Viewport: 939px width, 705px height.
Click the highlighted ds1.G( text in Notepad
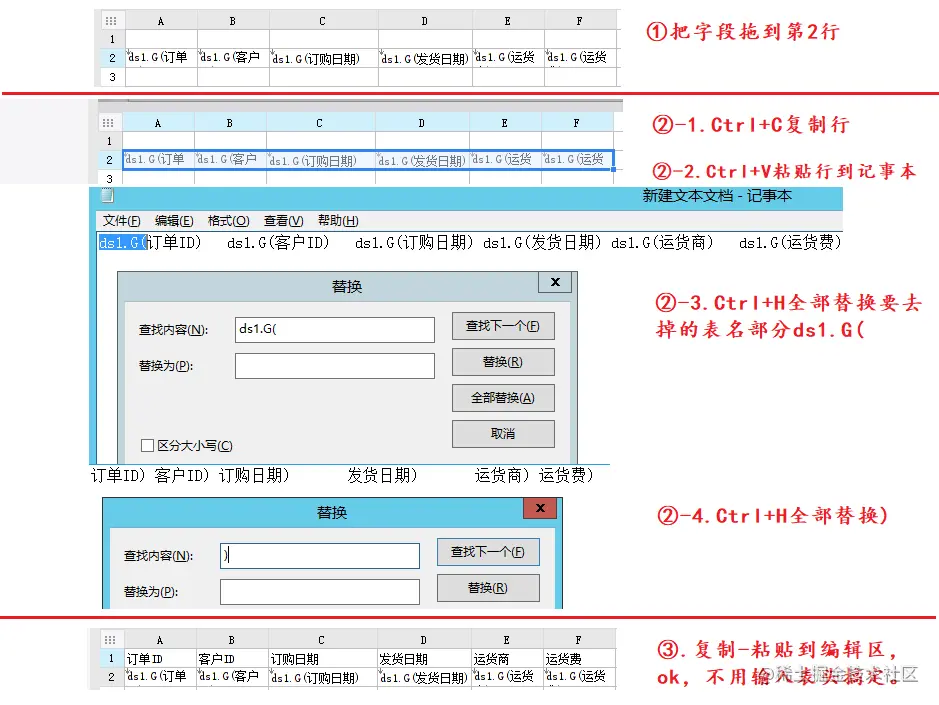123,243
